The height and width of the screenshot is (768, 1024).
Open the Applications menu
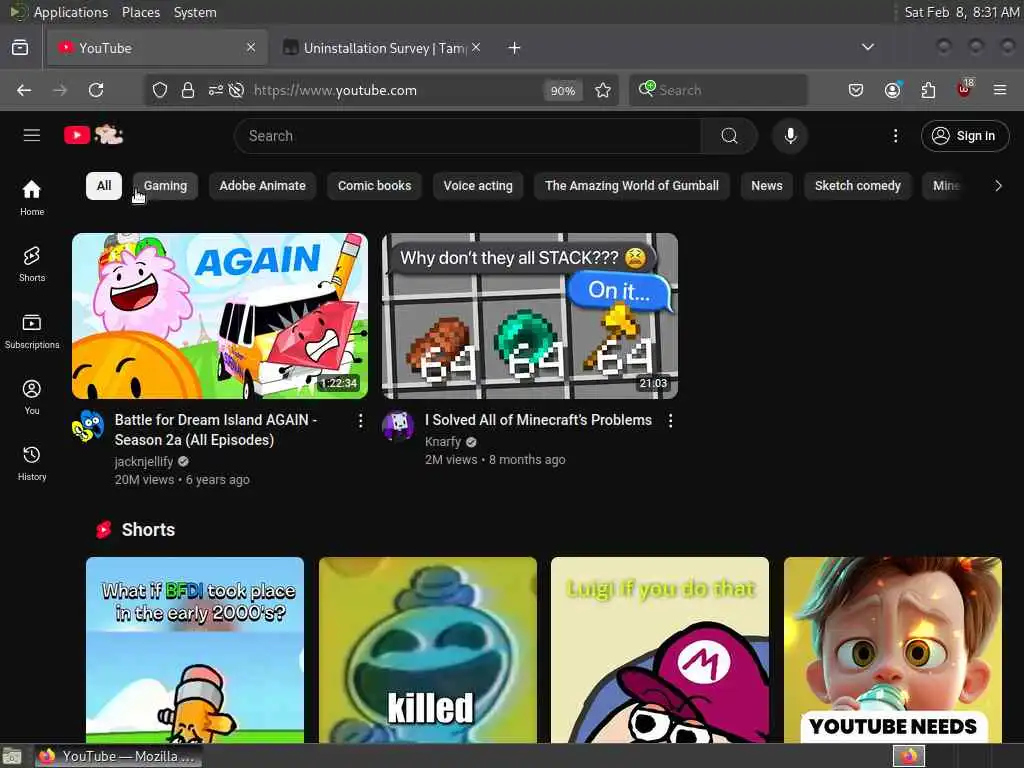[71, 12]
